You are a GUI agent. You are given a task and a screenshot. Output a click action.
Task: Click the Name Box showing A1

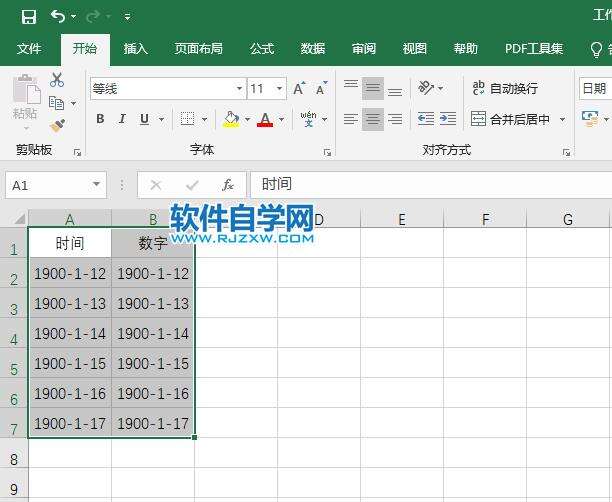click(48, 185)
